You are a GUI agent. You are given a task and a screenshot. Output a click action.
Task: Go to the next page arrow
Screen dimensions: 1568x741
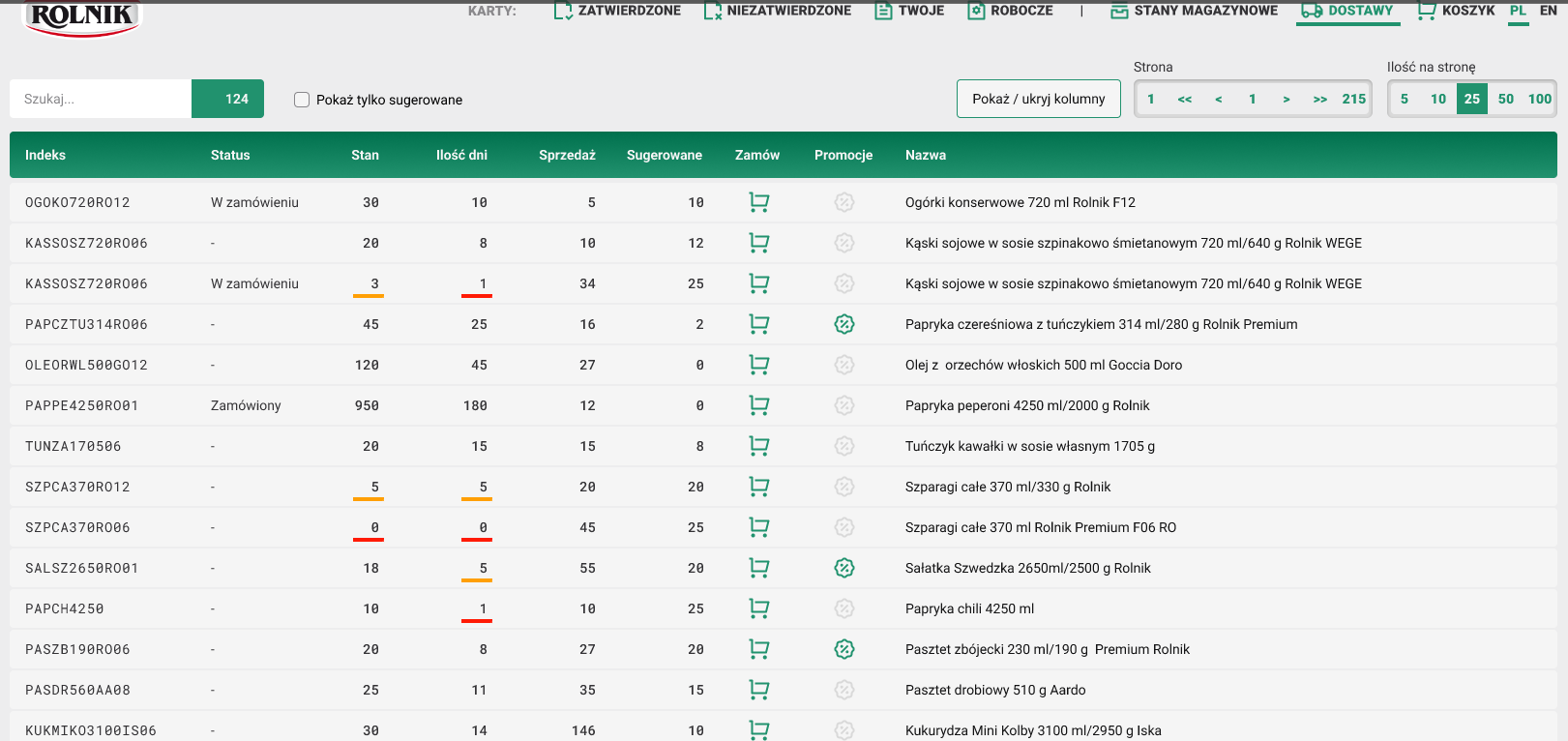point(1286,99)
